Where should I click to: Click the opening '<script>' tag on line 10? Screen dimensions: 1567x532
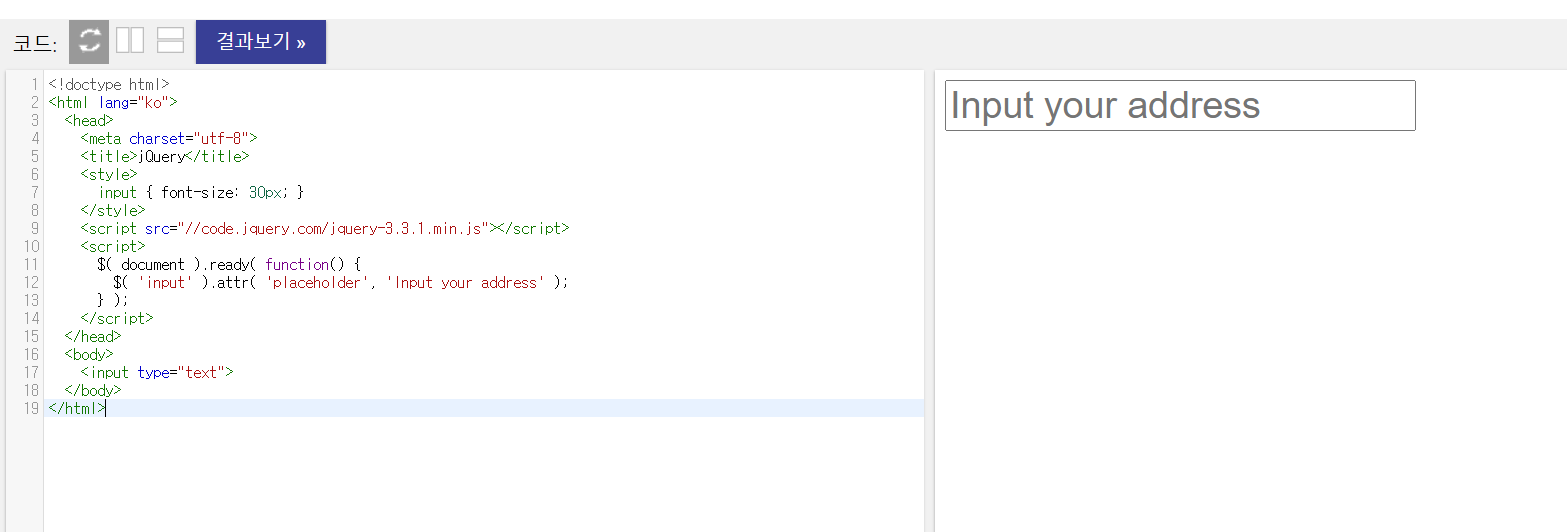click(113, 246)
